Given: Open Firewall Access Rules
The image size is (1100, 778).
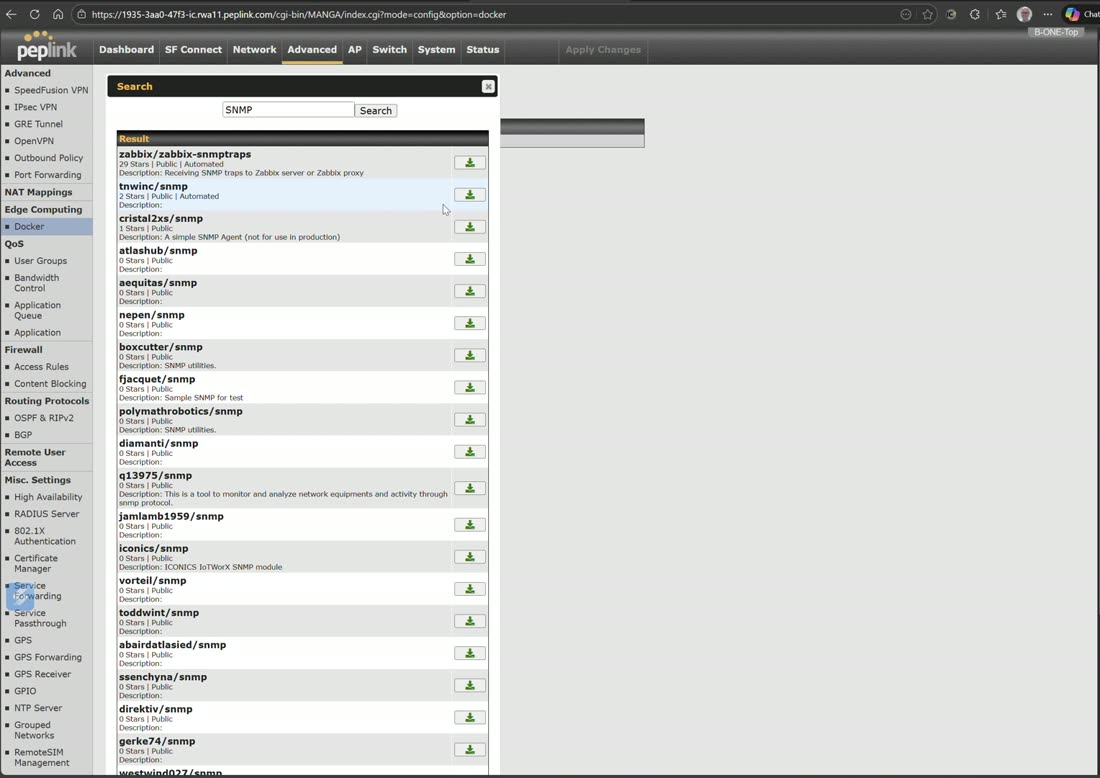Looking at the screenshot, I should 41,367.
